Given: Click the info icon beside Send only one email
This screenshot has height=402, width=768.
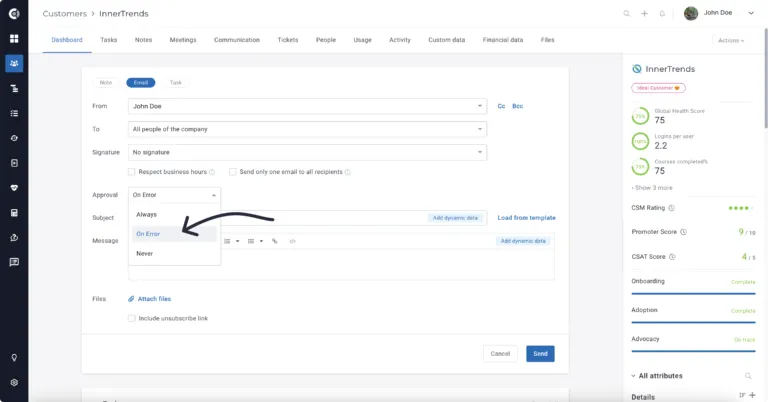Looking at the screenshot, I should (x=348, y=172).
